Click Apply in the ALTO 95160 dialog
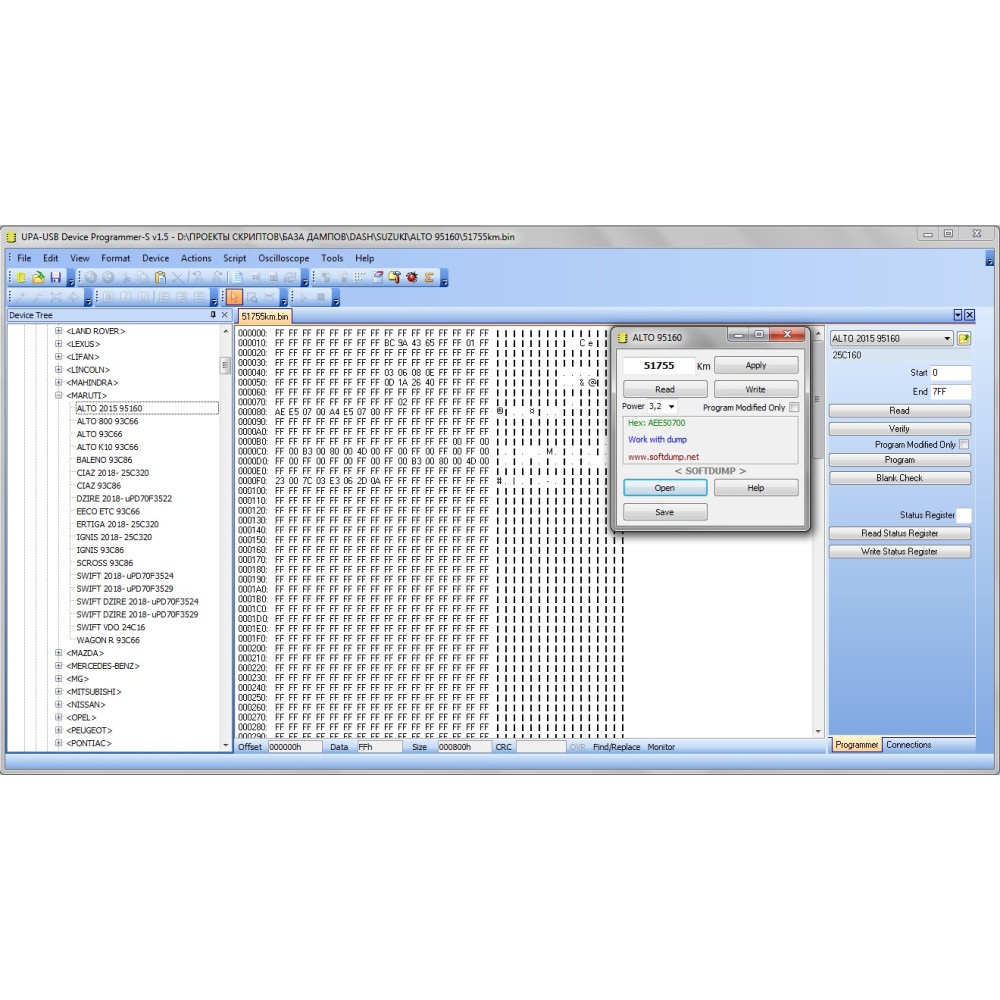 (x=756, y=365)
